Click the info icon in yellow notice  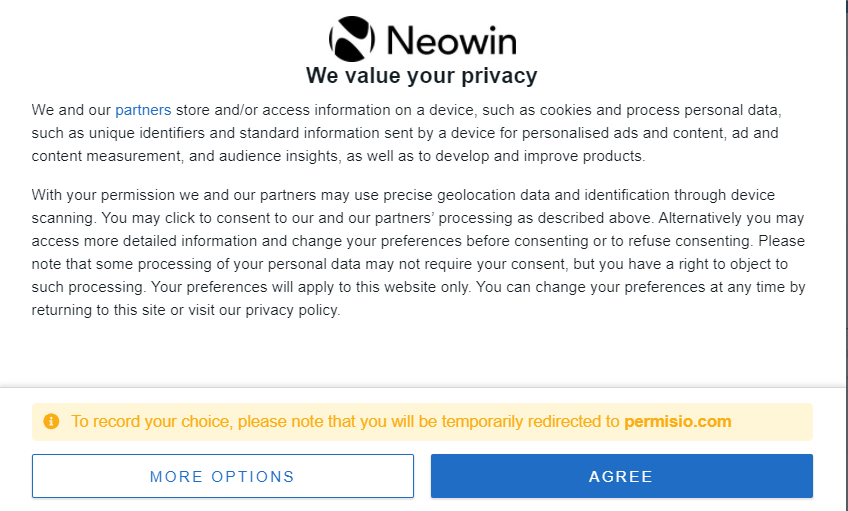click(x=52, y=422)
